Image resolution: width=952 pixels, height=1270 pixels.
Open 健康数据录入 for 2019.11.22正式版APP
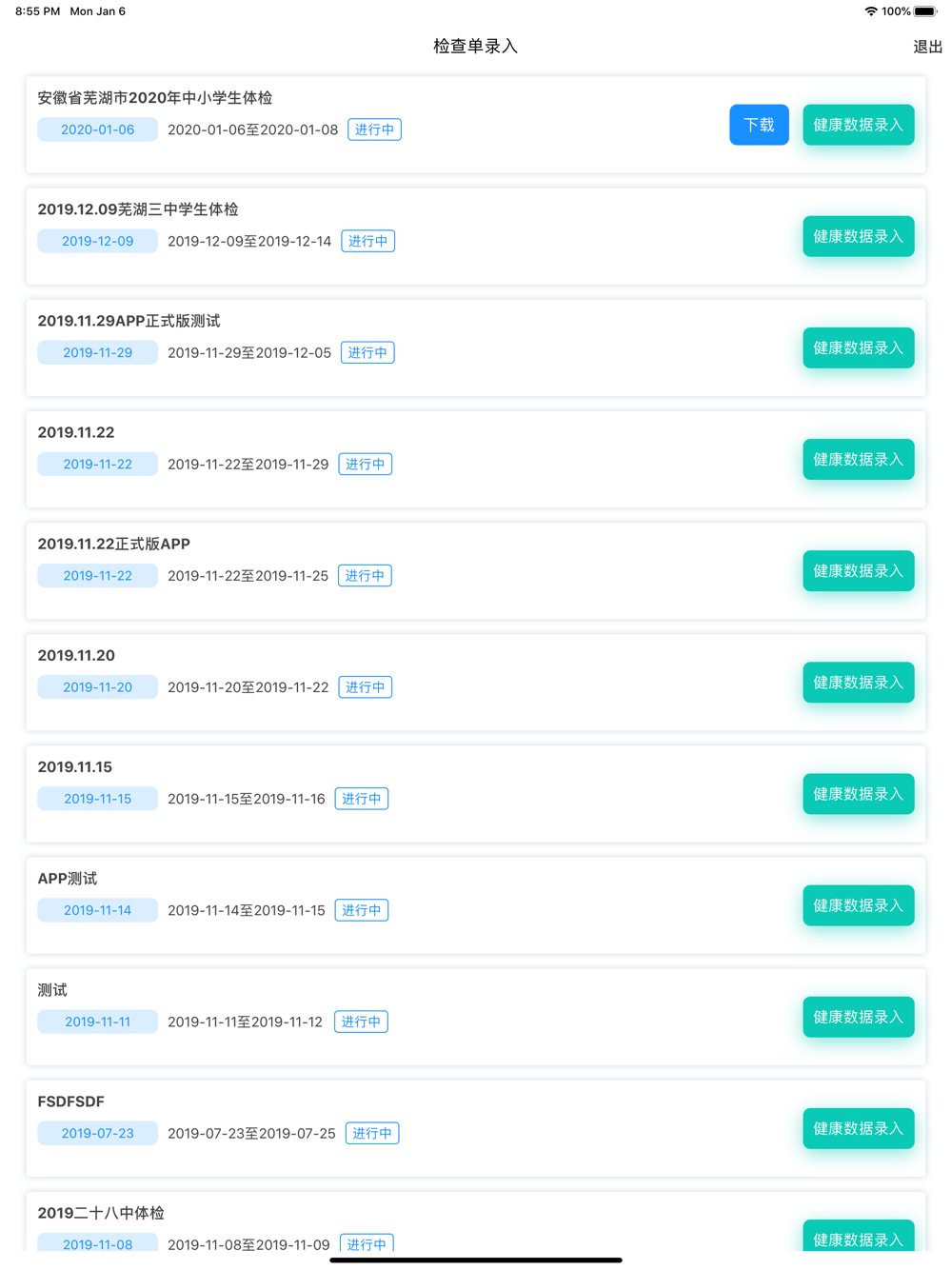tap(858, 570)
